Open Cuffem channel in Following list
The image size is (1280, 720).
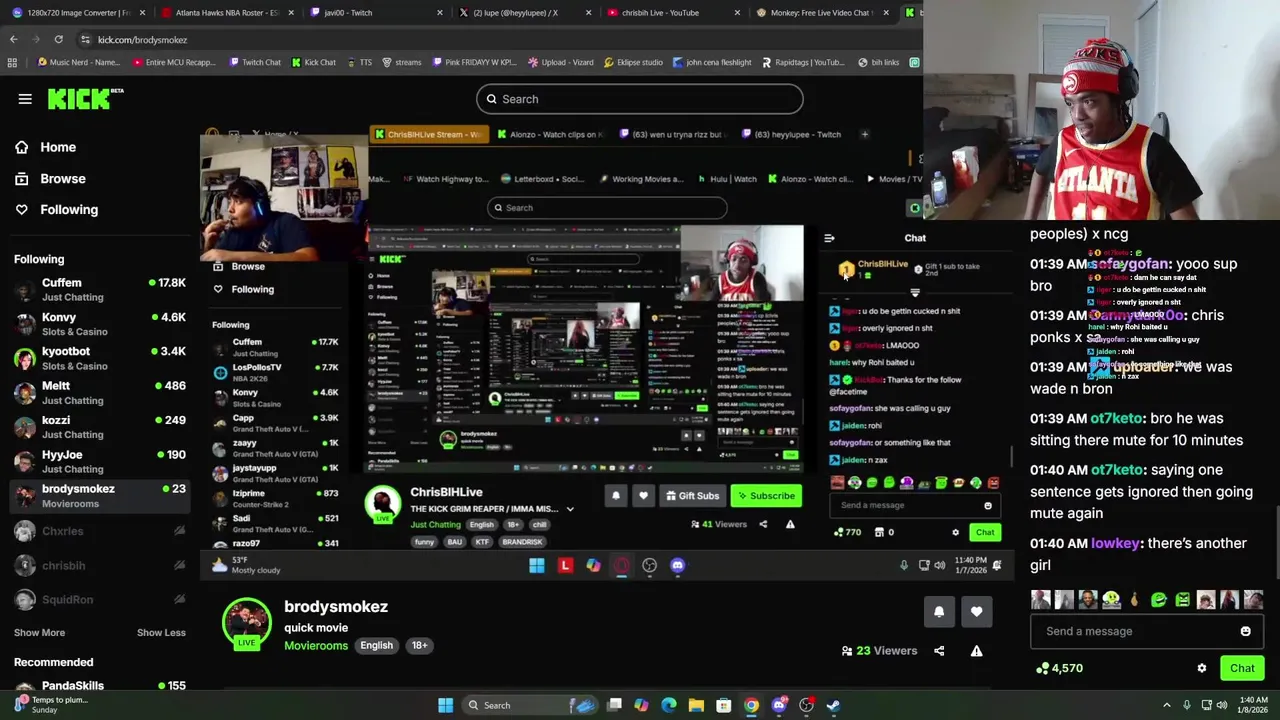pos(100,289)
